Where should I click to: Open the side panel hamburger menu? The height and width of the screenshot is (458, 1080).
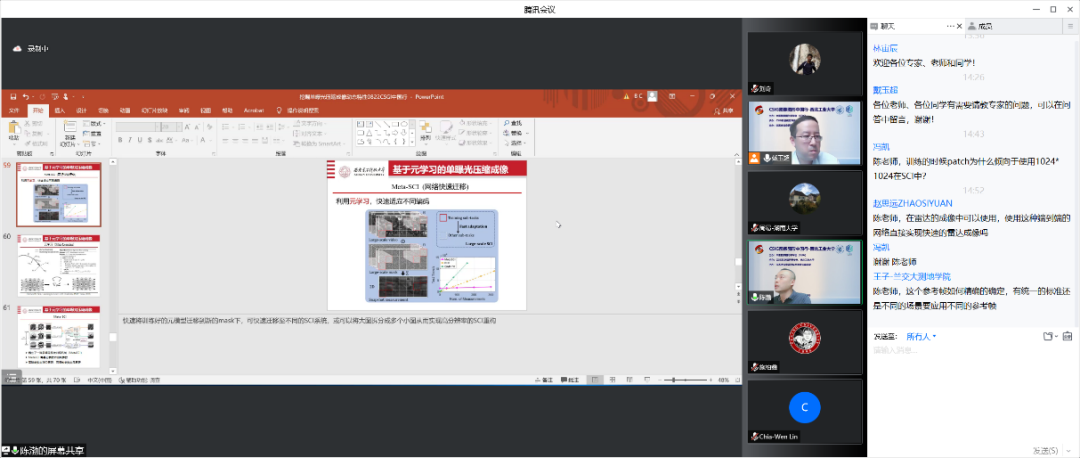tap(1070, 25)
